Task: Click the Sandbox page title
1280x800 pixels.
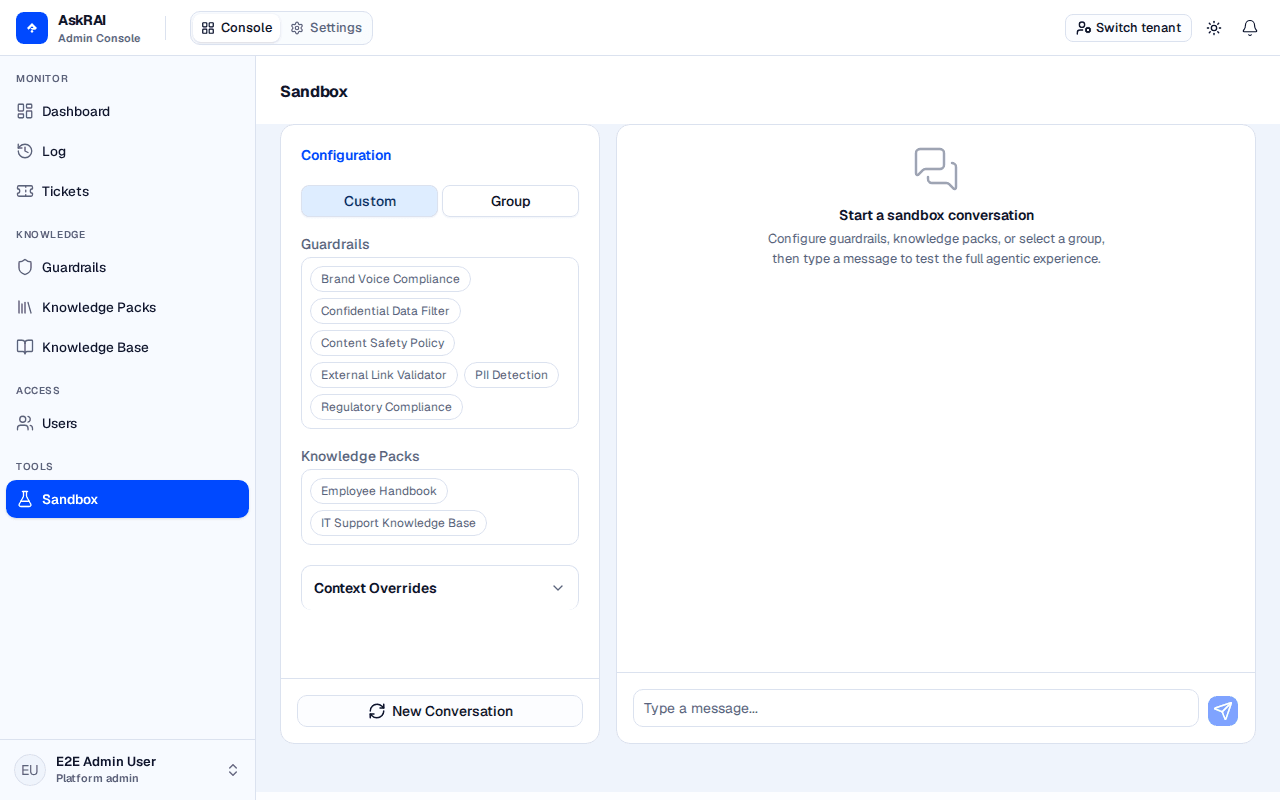Action: pyautogui.click(x=314, y=91)
